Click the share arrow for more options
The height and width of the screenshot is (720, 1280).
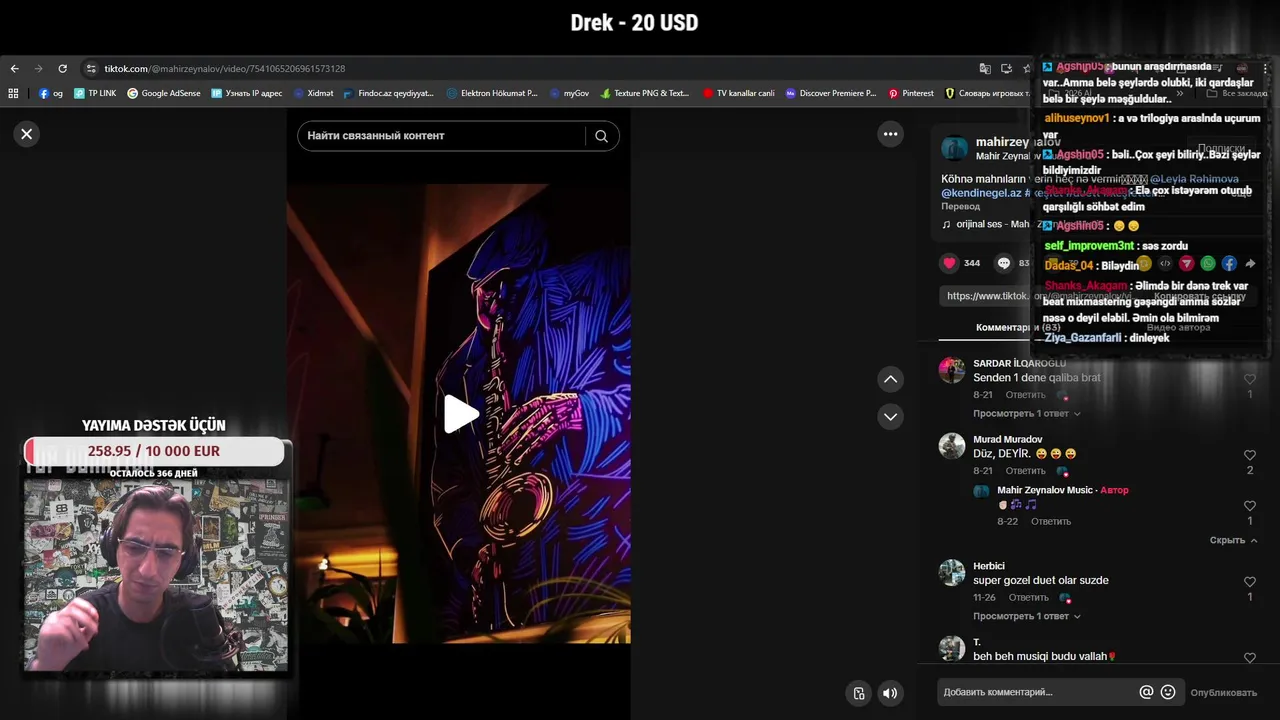(x=1250, y=264)
